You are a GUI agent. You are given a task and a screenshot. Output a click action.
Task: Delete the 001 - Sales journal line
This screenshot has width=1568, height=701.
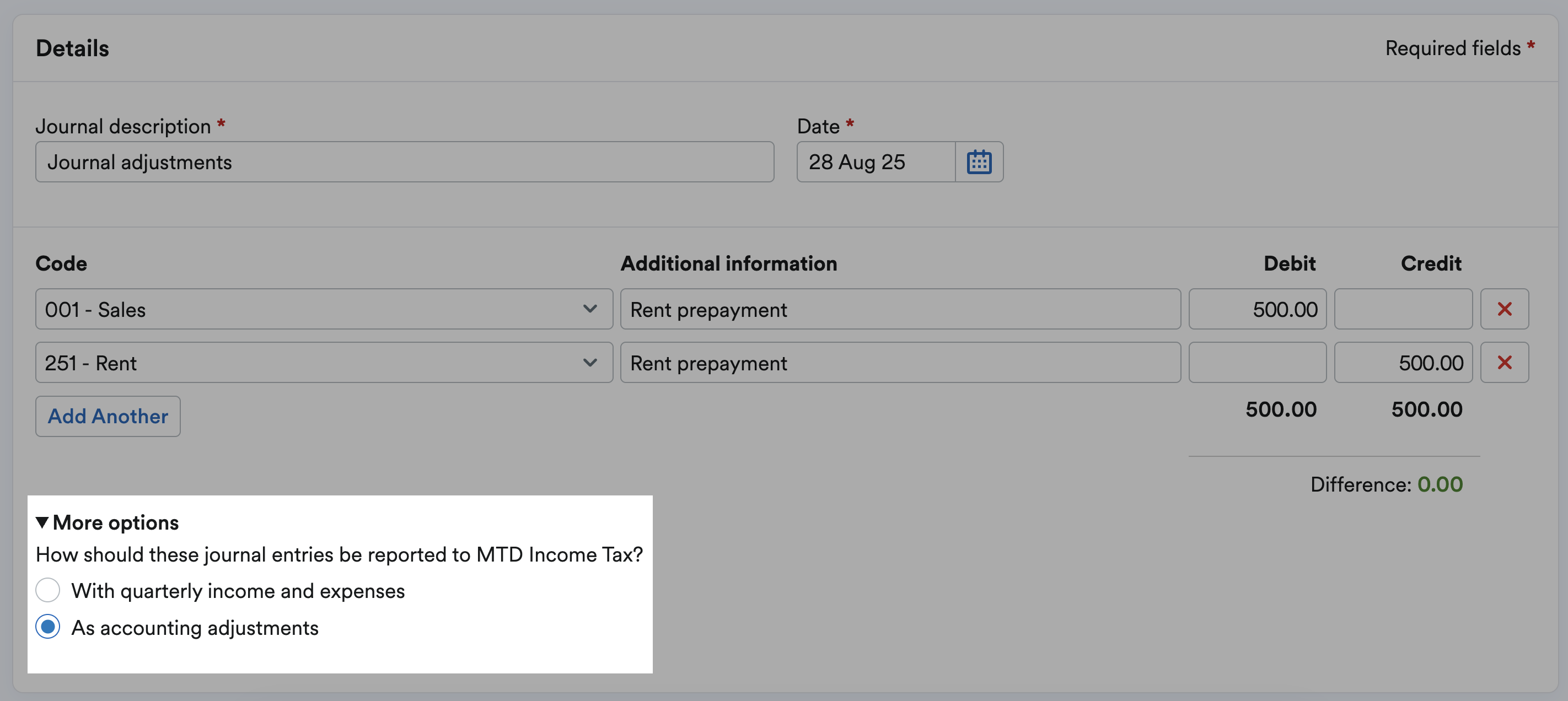(1504, 309)
